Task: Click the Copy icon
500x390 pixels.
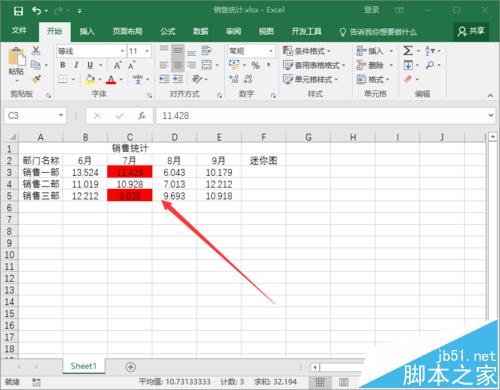Action: click(x=36, y=65)
